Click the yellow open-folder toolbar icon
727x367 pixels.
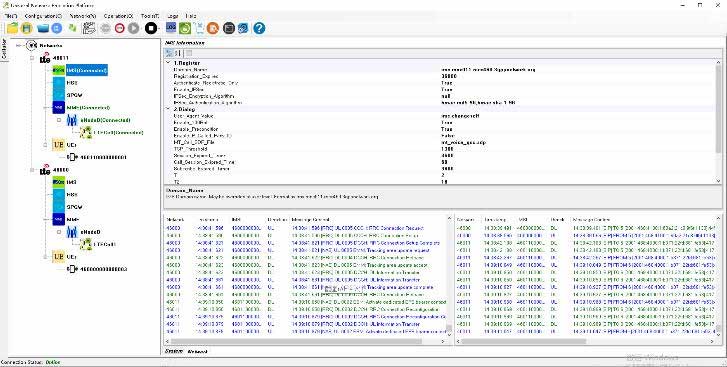pos(12,28)
